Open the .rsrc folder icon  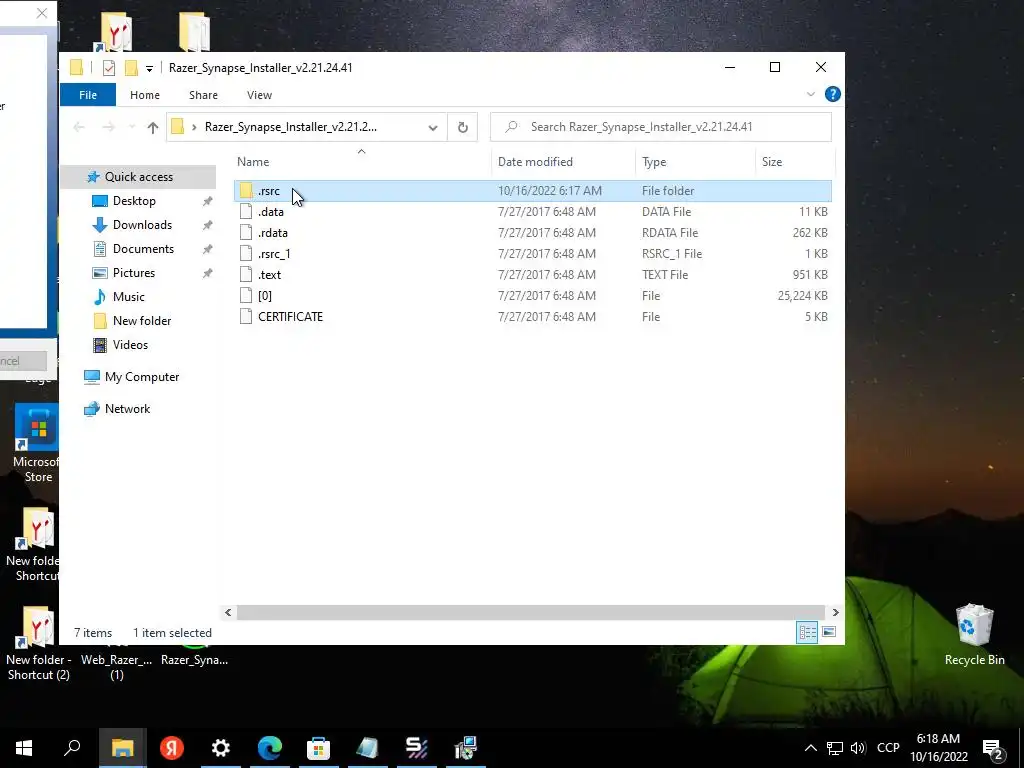click(x=246, y=191)
